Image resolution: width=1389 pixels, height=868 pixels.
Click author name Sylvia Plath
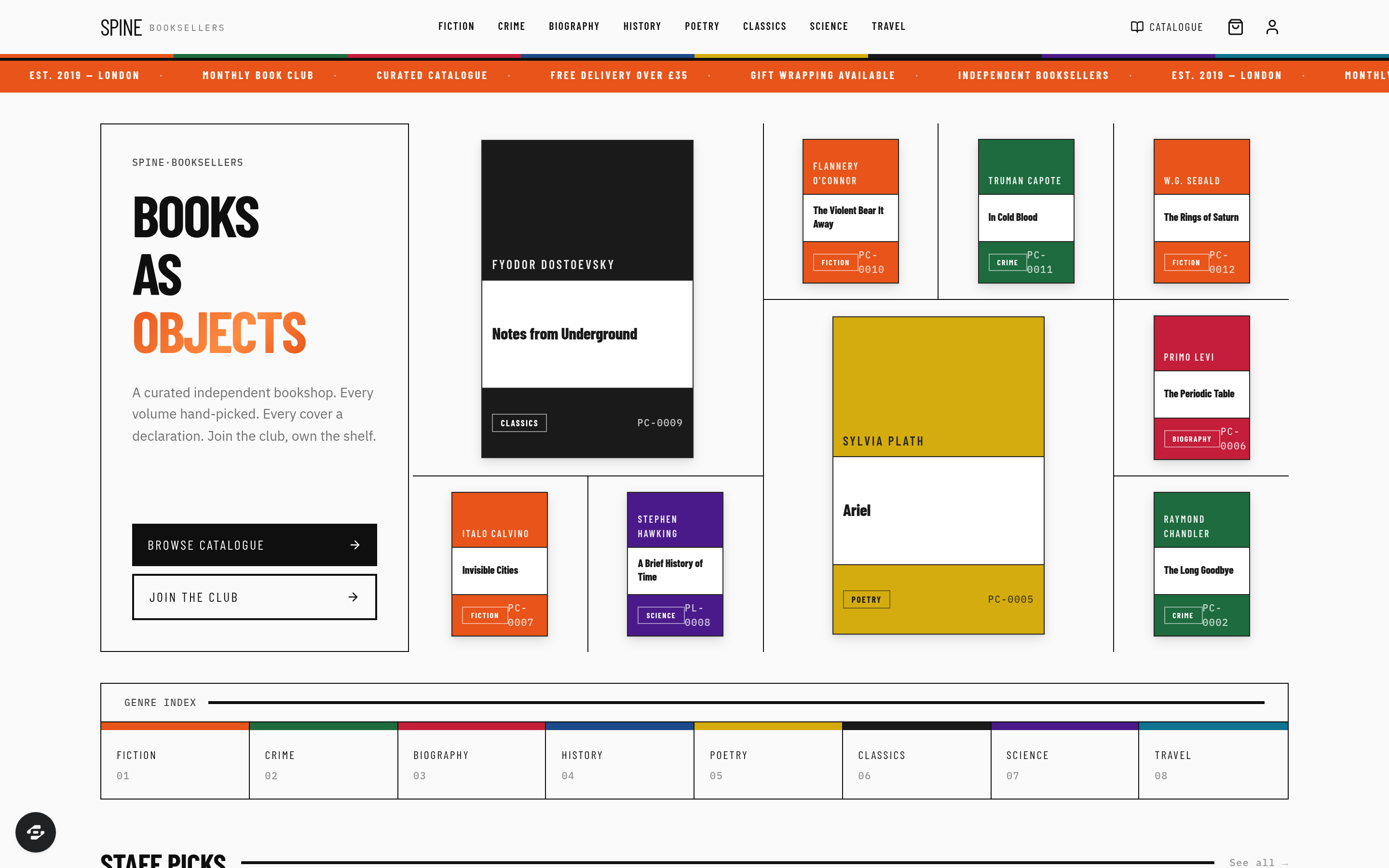click(x=883, y=441)
